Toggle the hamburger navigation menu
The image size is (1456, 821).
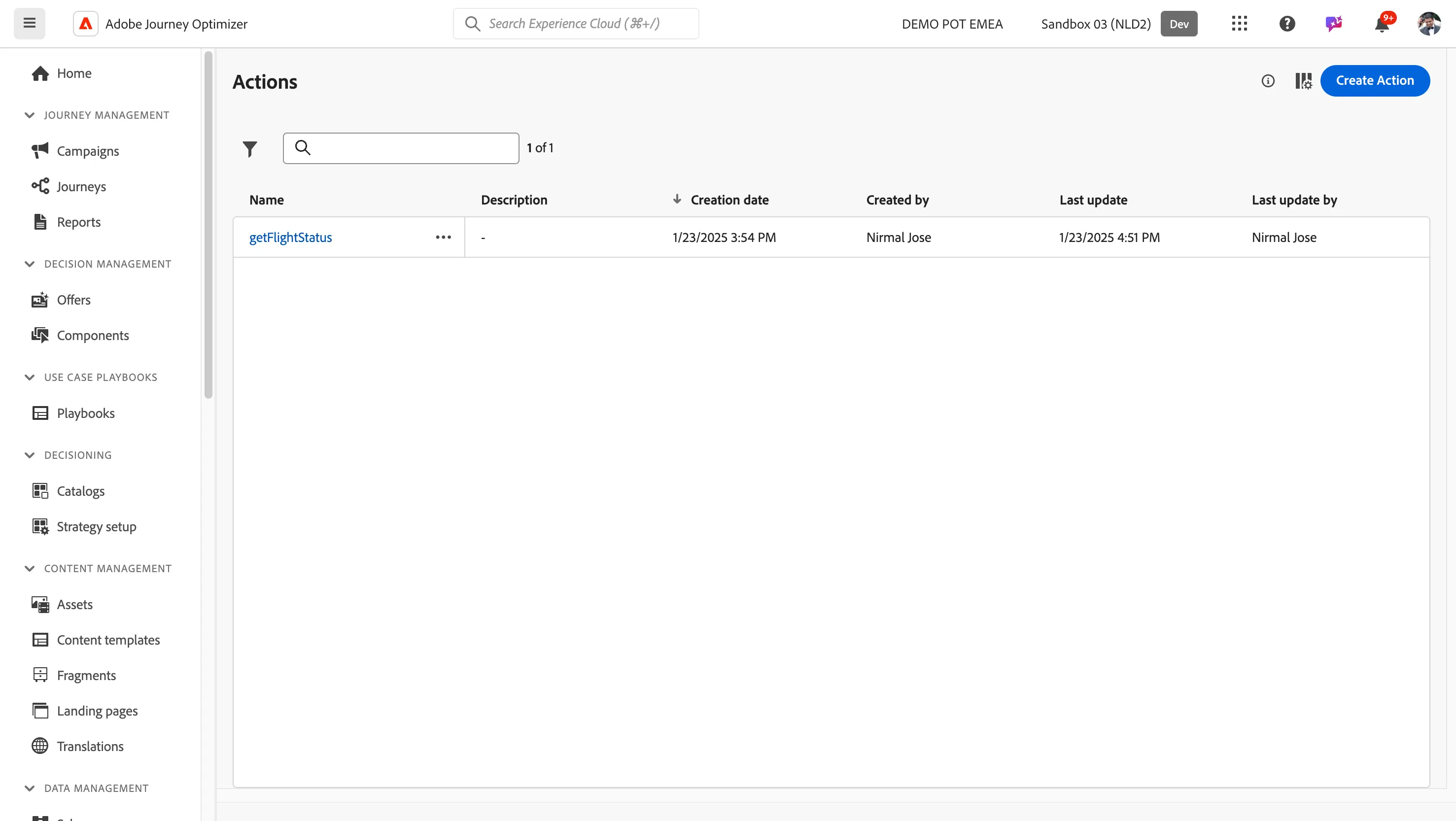pyautogui.click(x=30, y=23)
